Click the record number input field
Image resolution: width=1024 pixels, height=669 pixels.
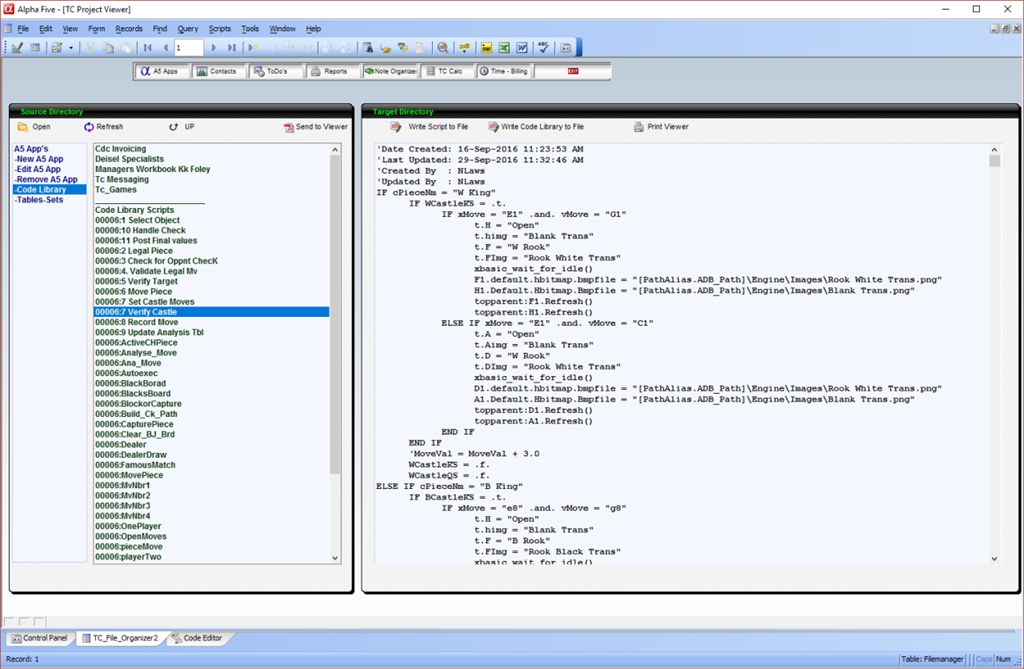(x=189, y=47)
